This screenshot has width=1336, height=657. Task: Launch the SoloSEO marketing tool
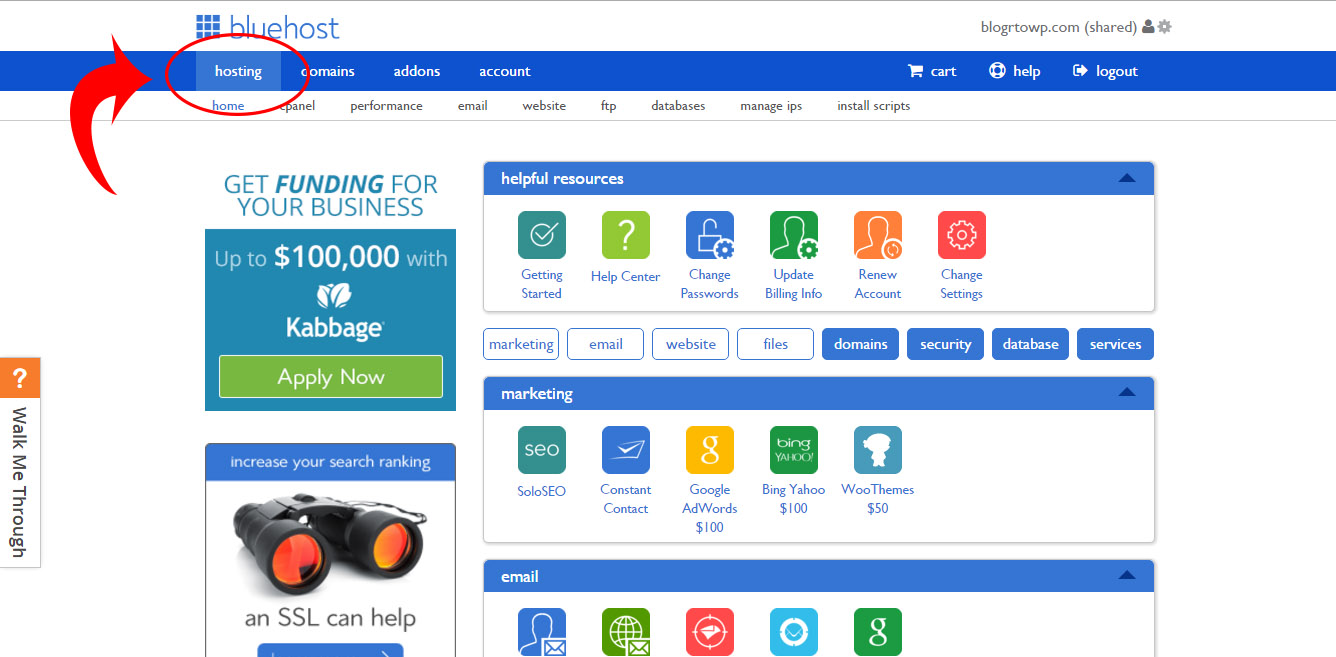[x=541, y=450]
